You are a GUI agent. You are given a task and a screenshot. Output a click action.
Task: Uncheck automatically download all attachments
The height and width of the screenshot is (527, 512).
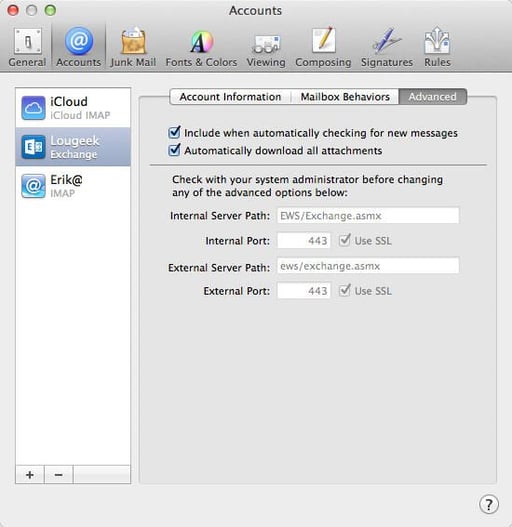(174, 150)
